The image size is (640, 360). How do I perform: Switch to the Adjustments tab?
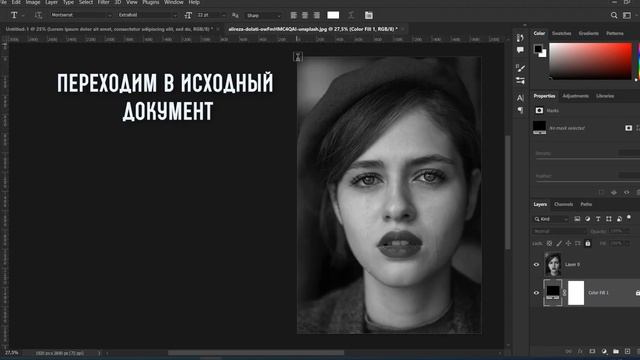[576, 96]
